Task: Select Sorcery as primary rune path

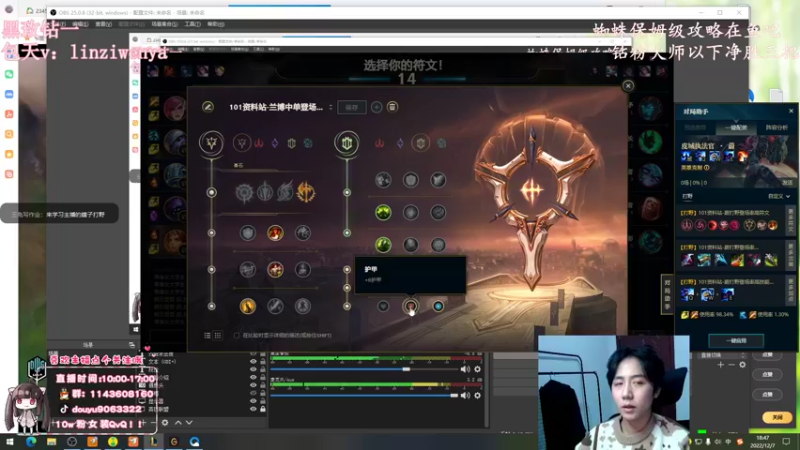Action: (275, 143)
